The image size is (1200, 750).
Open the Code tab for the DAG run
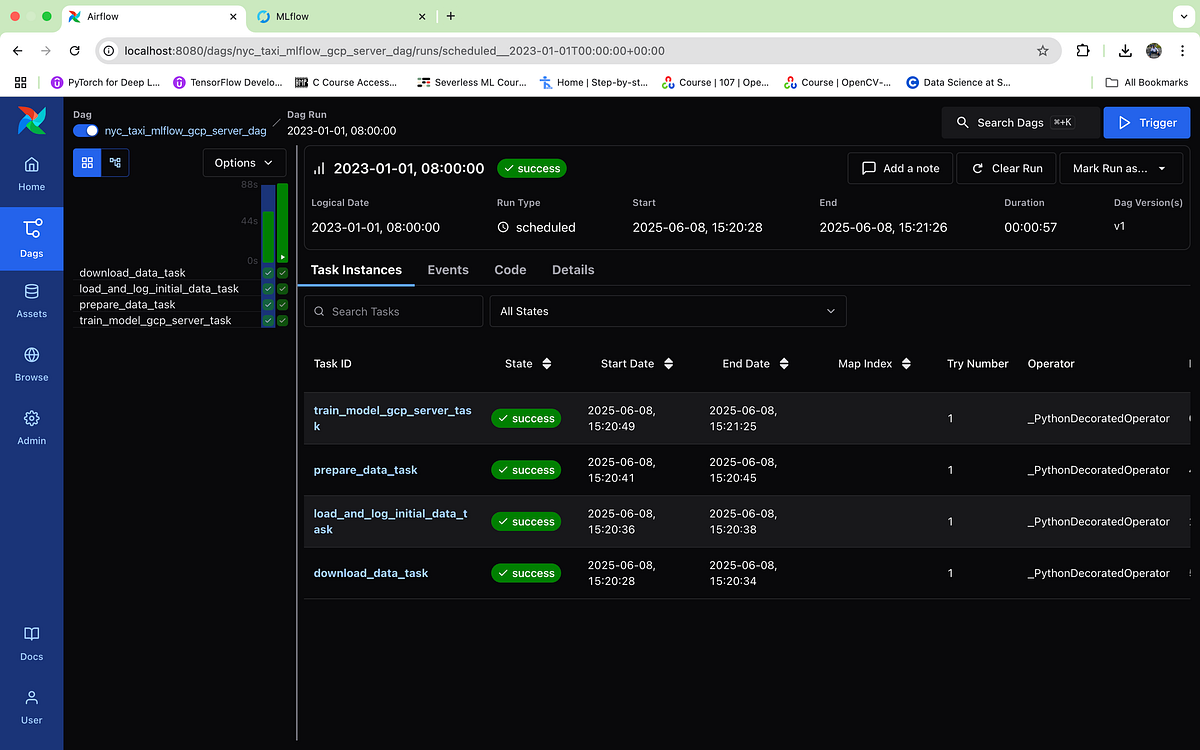(510, 269)
